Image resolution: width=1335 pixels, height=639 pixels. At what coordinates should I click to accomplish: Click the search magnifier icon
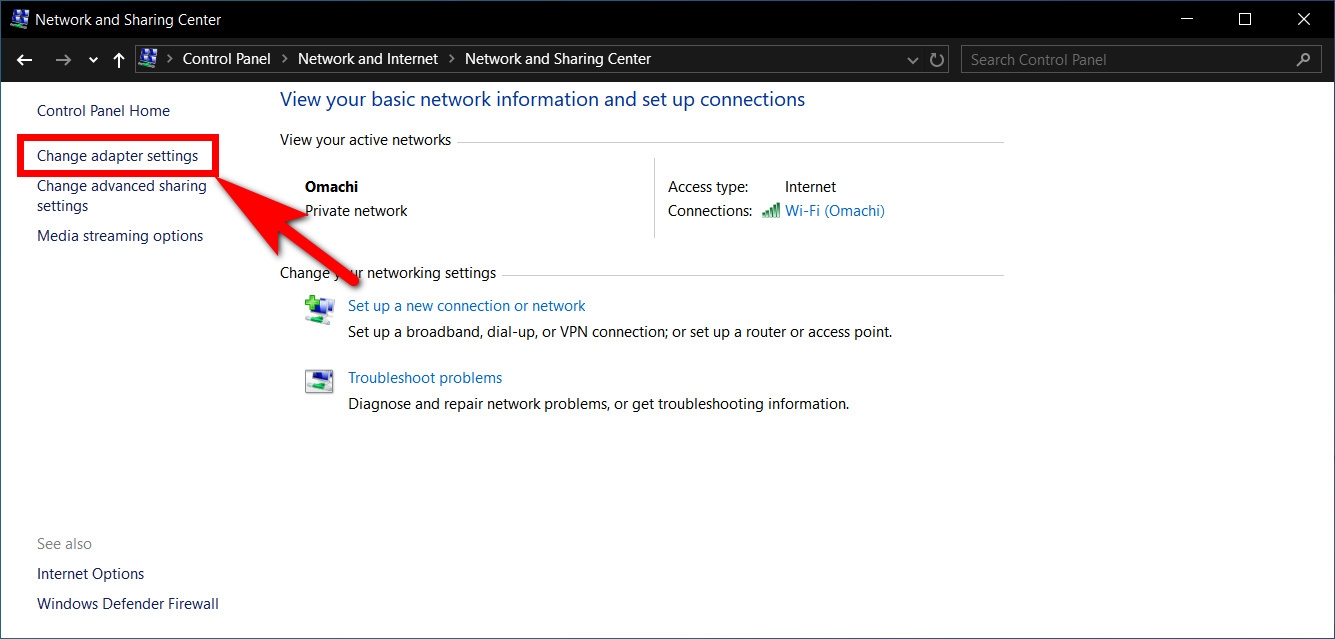[x=1303, y=59]
